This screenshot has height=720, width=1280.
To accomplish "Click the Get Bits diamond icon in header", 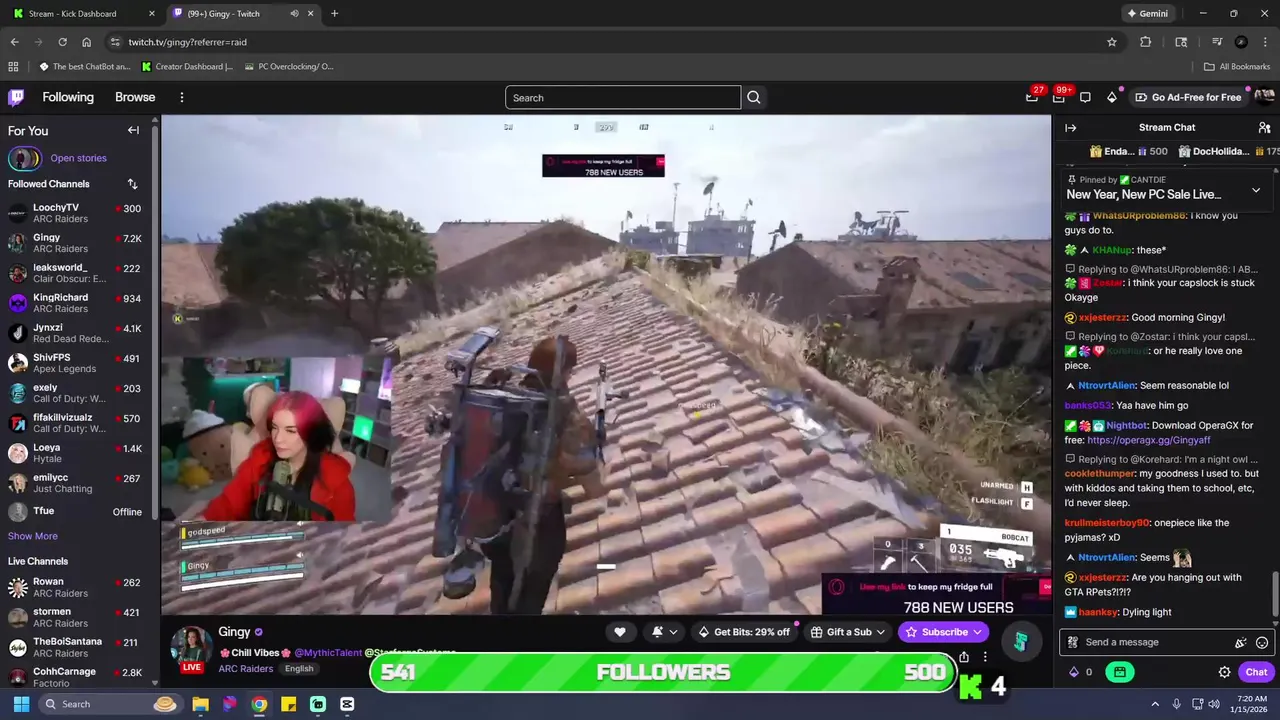I will pyautogui.click(x=1111, y=97).
